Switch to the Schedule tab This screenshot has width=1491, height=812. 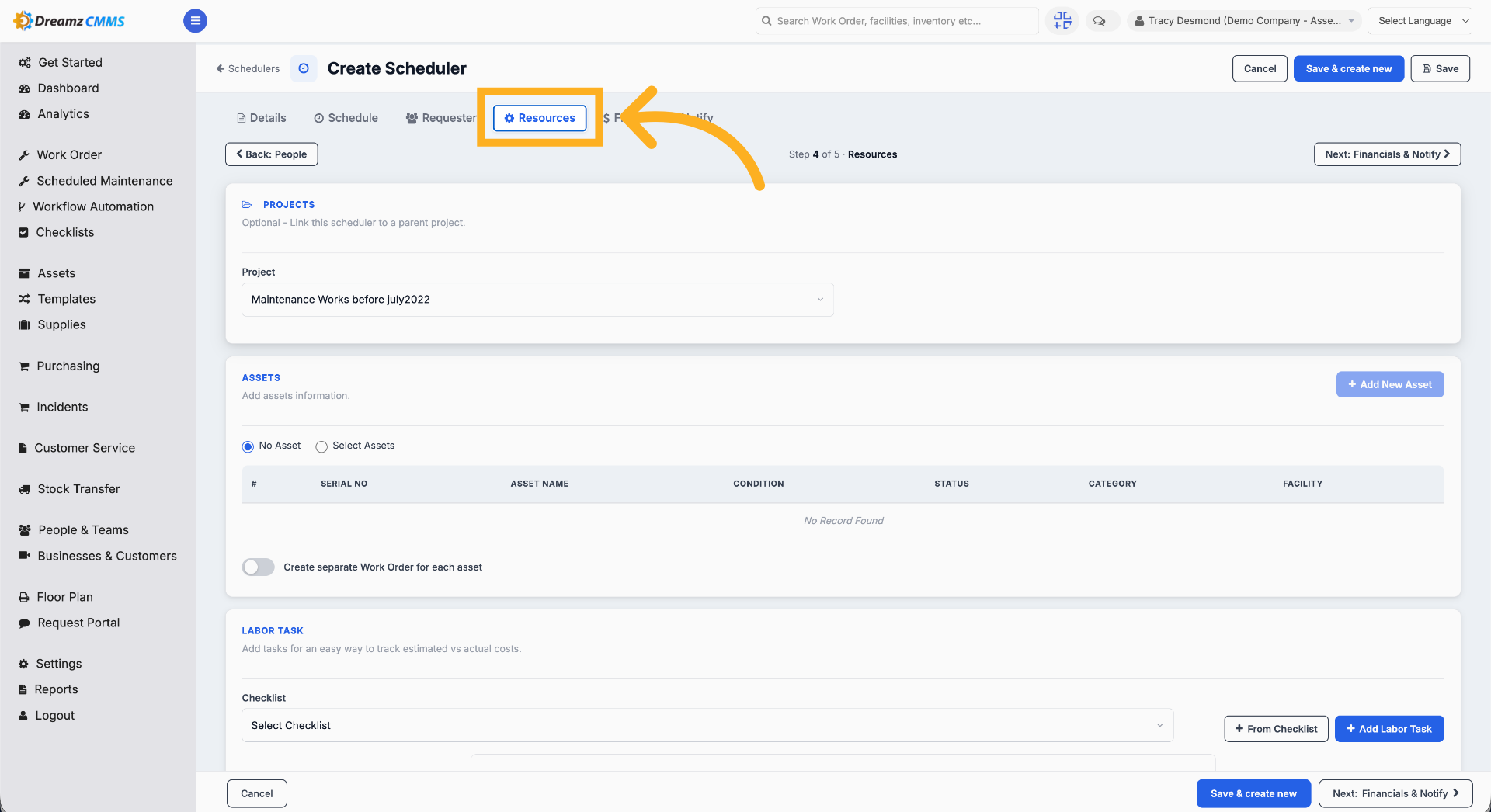point(346,118)
